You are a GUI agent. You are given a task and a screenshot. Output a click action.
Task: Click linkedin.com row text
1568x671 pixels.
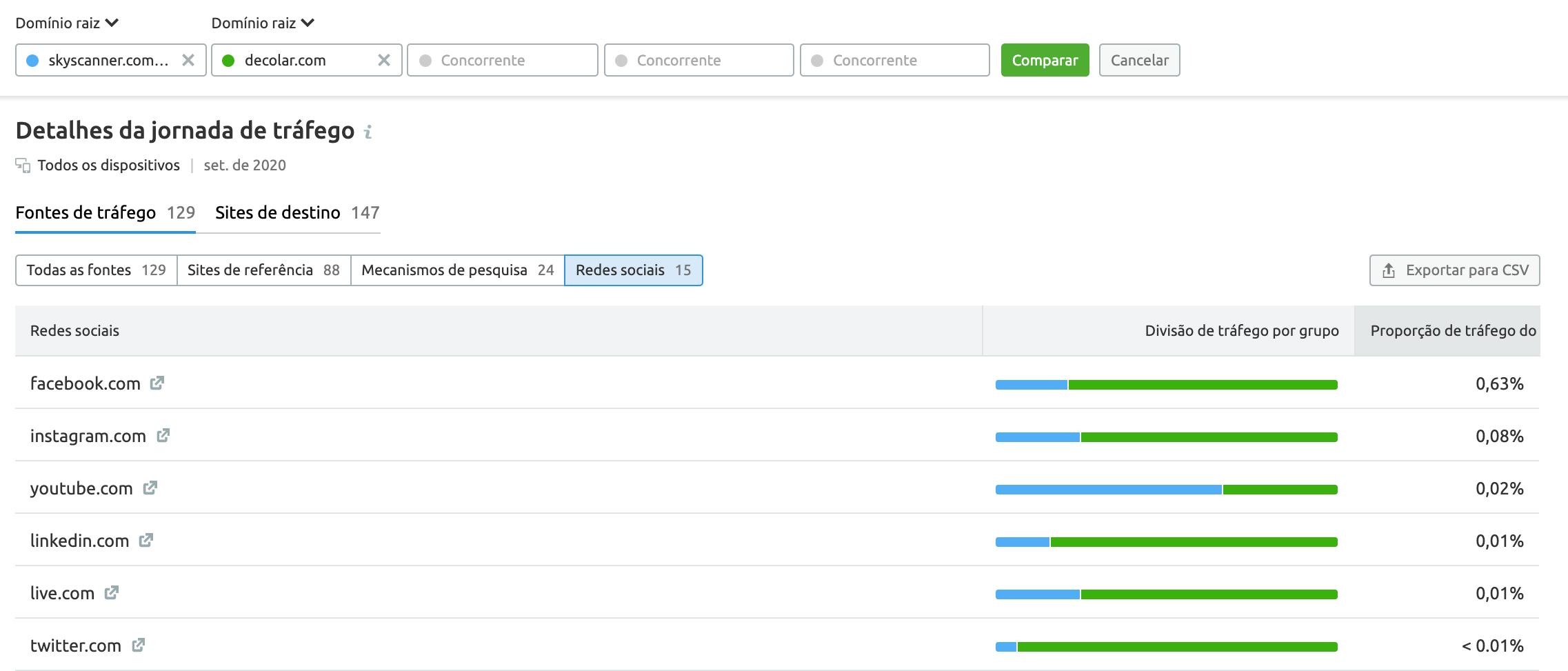pyautogui.click(x=79, y=541)
